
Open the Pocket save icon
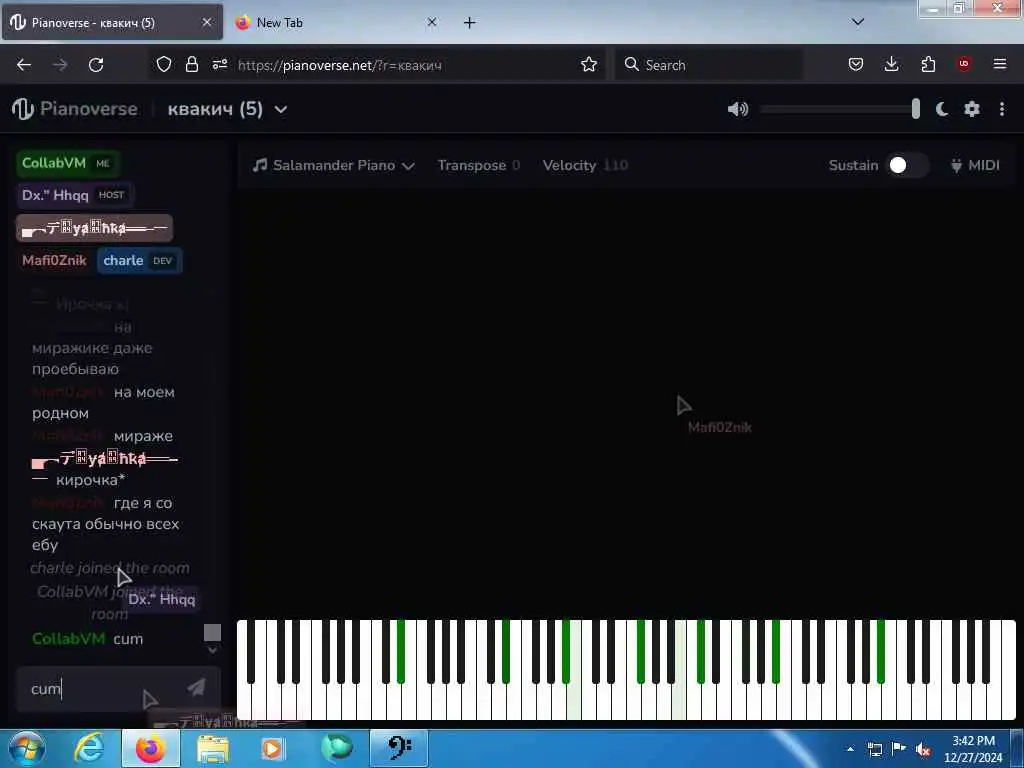[x=856, y=64]
